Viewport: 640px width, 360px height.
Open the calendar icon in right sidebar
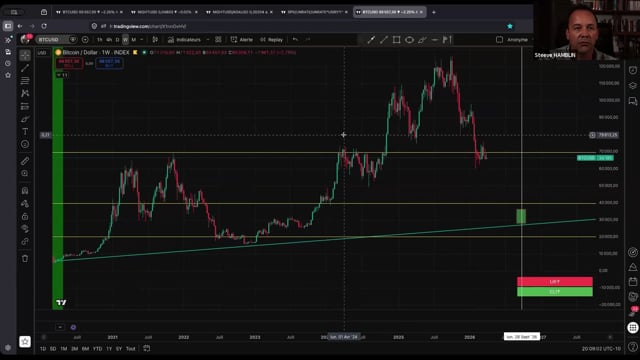633,282
